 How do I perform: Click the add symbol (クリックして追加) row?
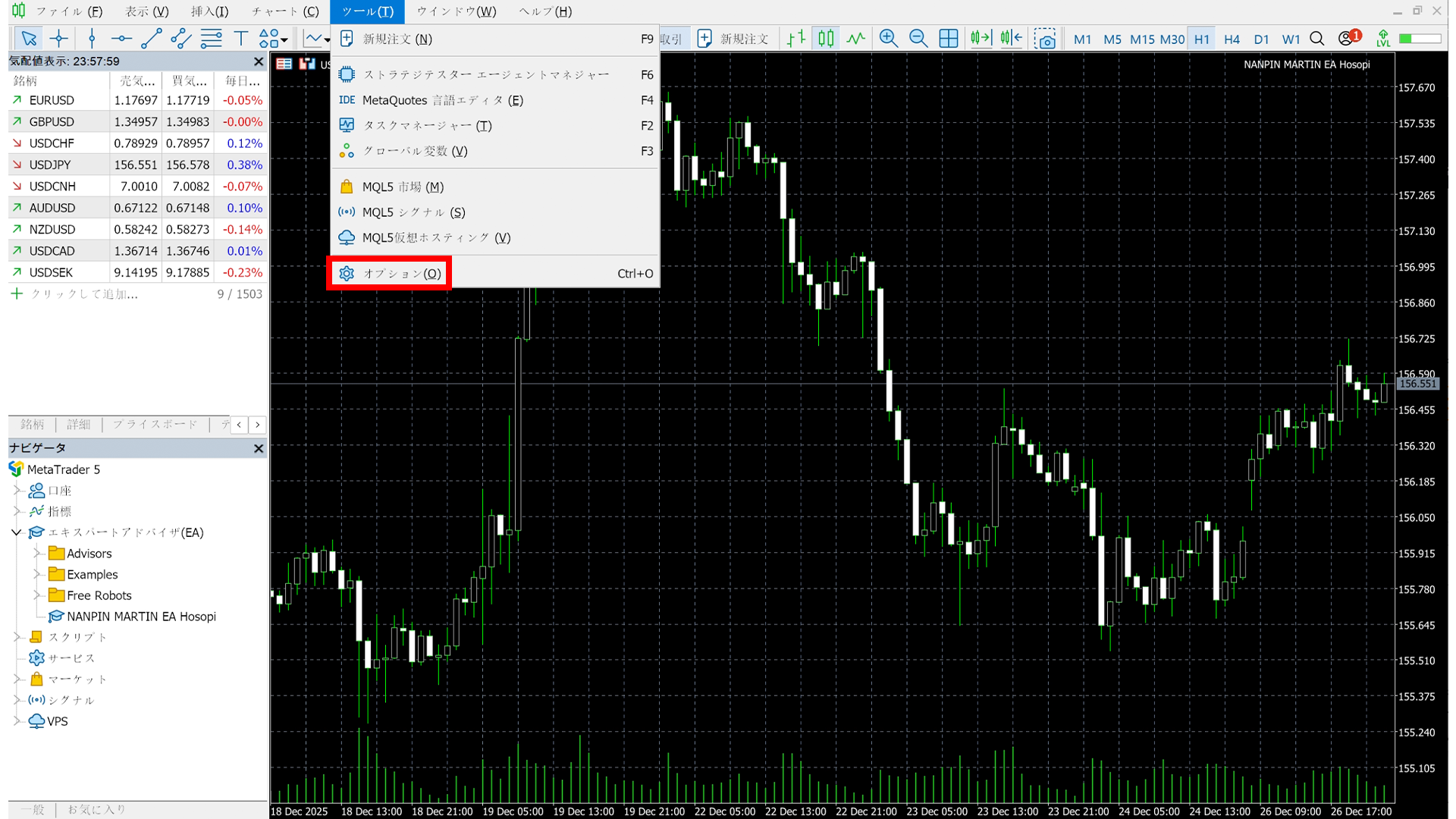pyautogui.click(x=83, y=294)
